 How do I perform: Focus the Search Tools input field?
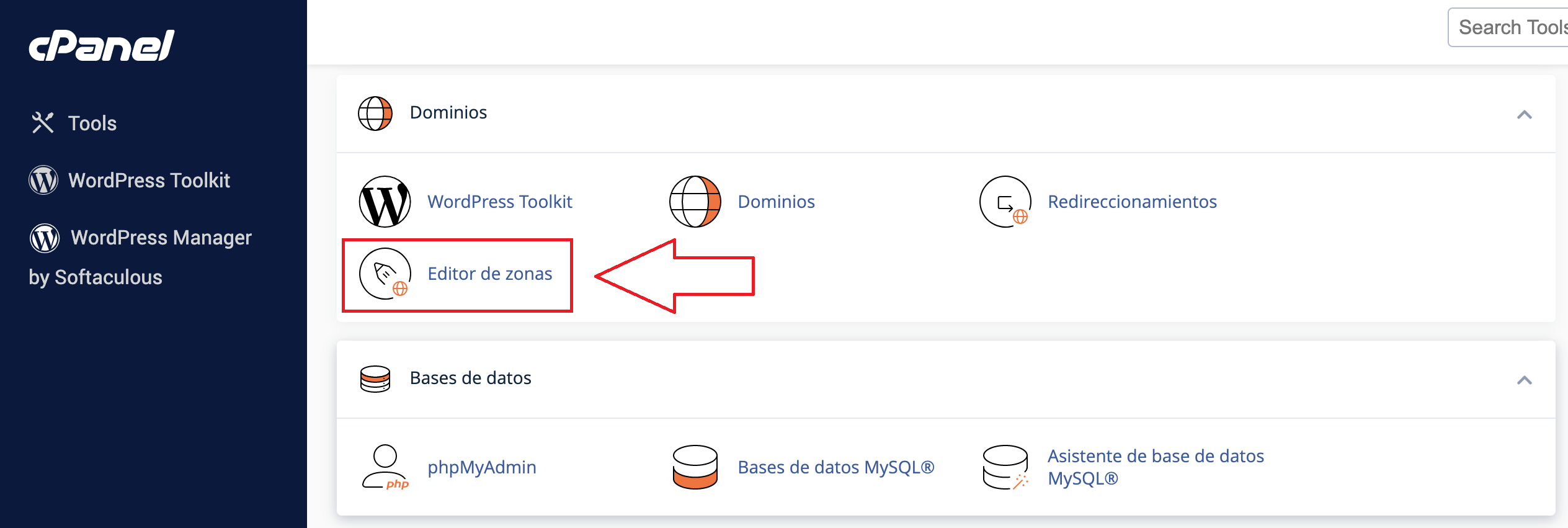[x=1508, y=27]
